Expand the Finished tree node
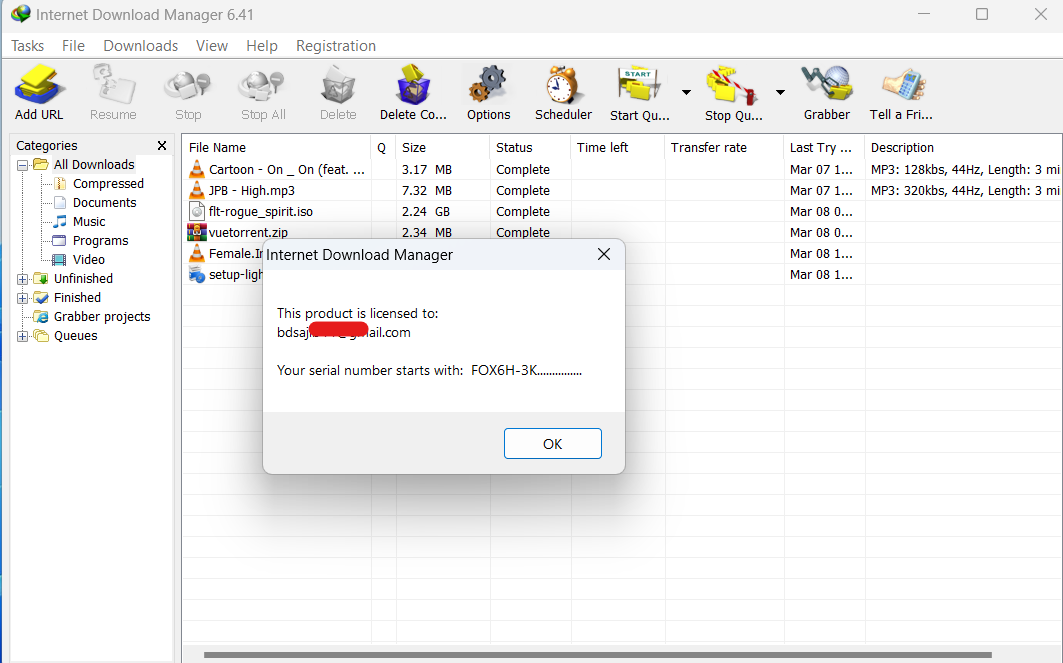This screenshot has width=1063, height=663. point(22,298)
